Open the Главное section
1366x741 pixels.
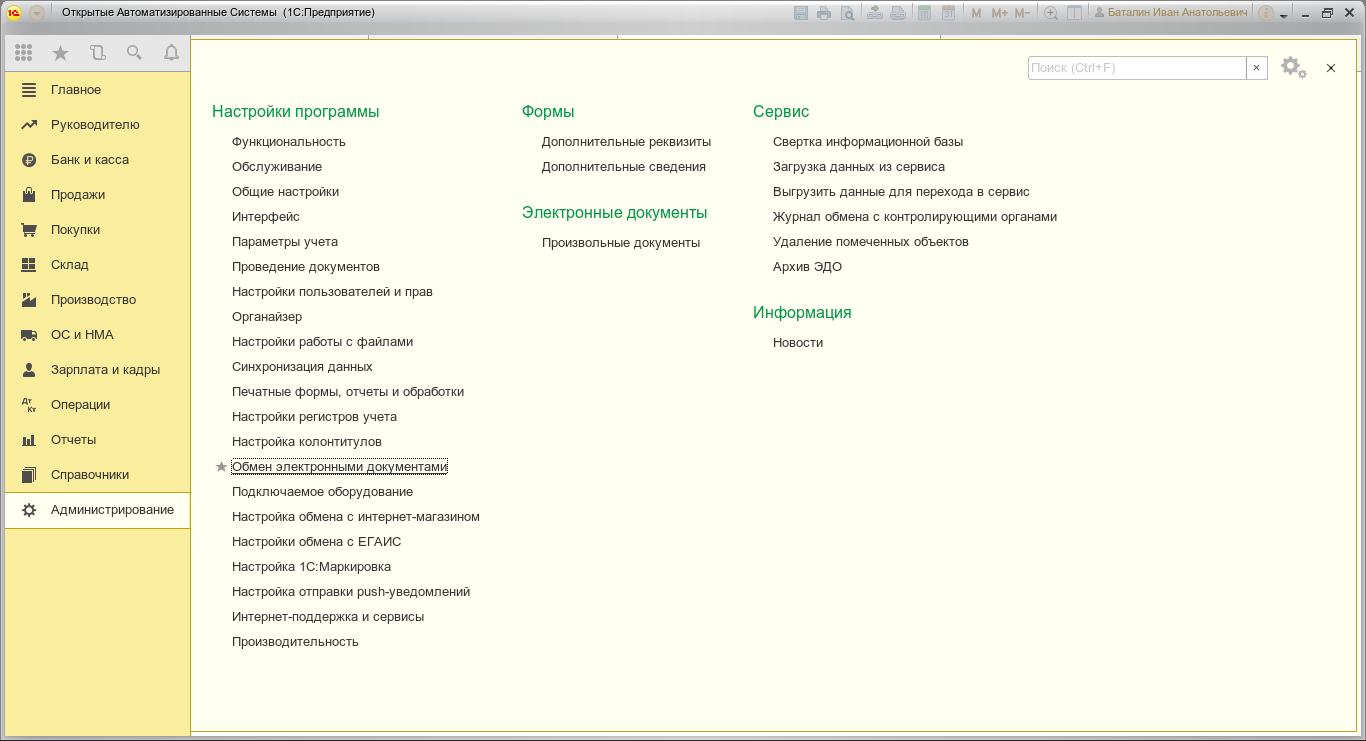click(97, 90)
